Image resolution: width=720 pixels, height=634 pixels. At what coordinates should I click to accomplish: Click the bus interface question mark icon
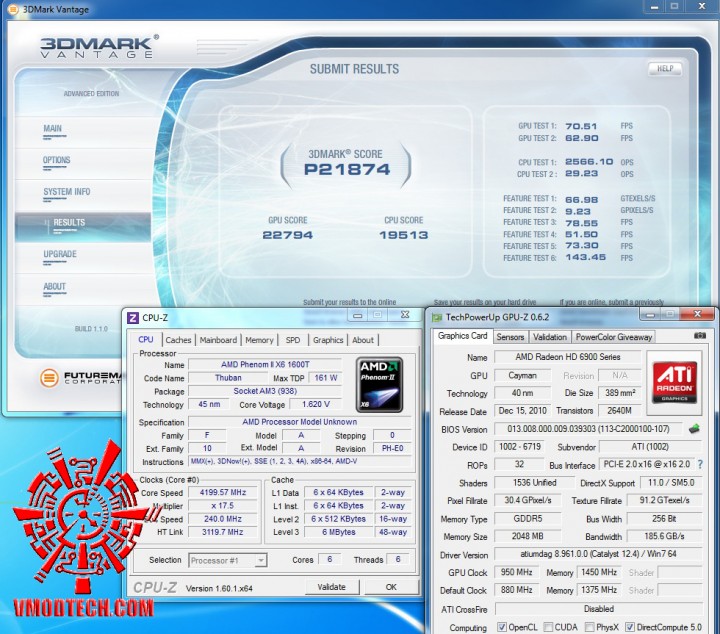tap(700, 465)
